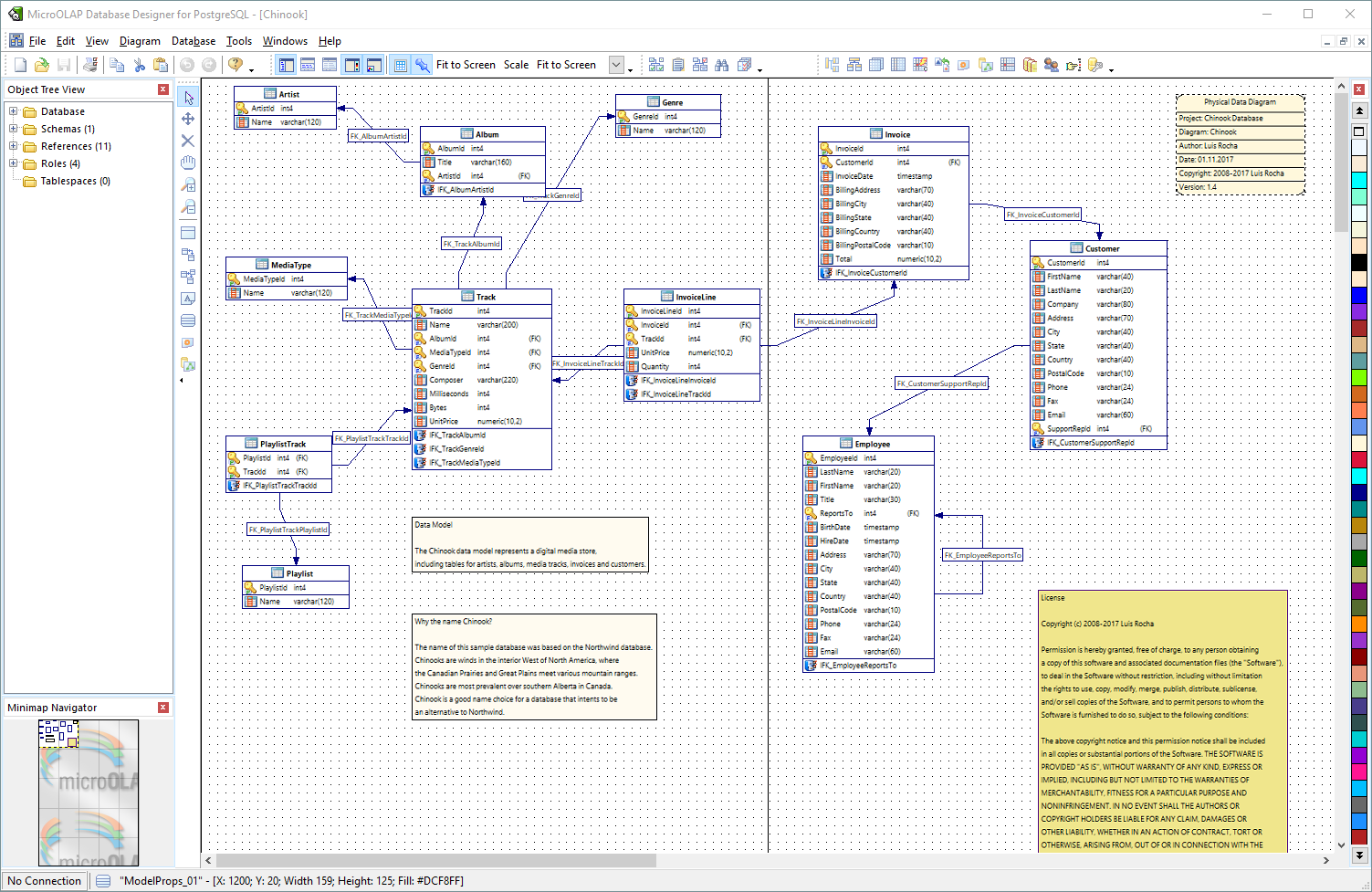The height and width of the screenshot is (892, 1372).
Task: Open a model with folder icon
Action: [x=42, y=65]
